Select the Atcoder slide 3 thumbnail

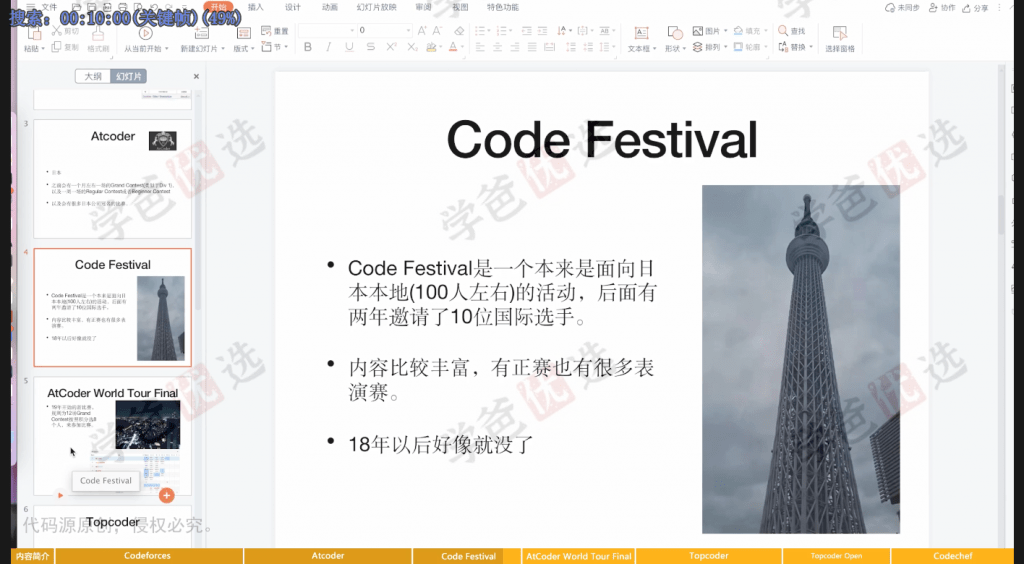click(112, 179)
